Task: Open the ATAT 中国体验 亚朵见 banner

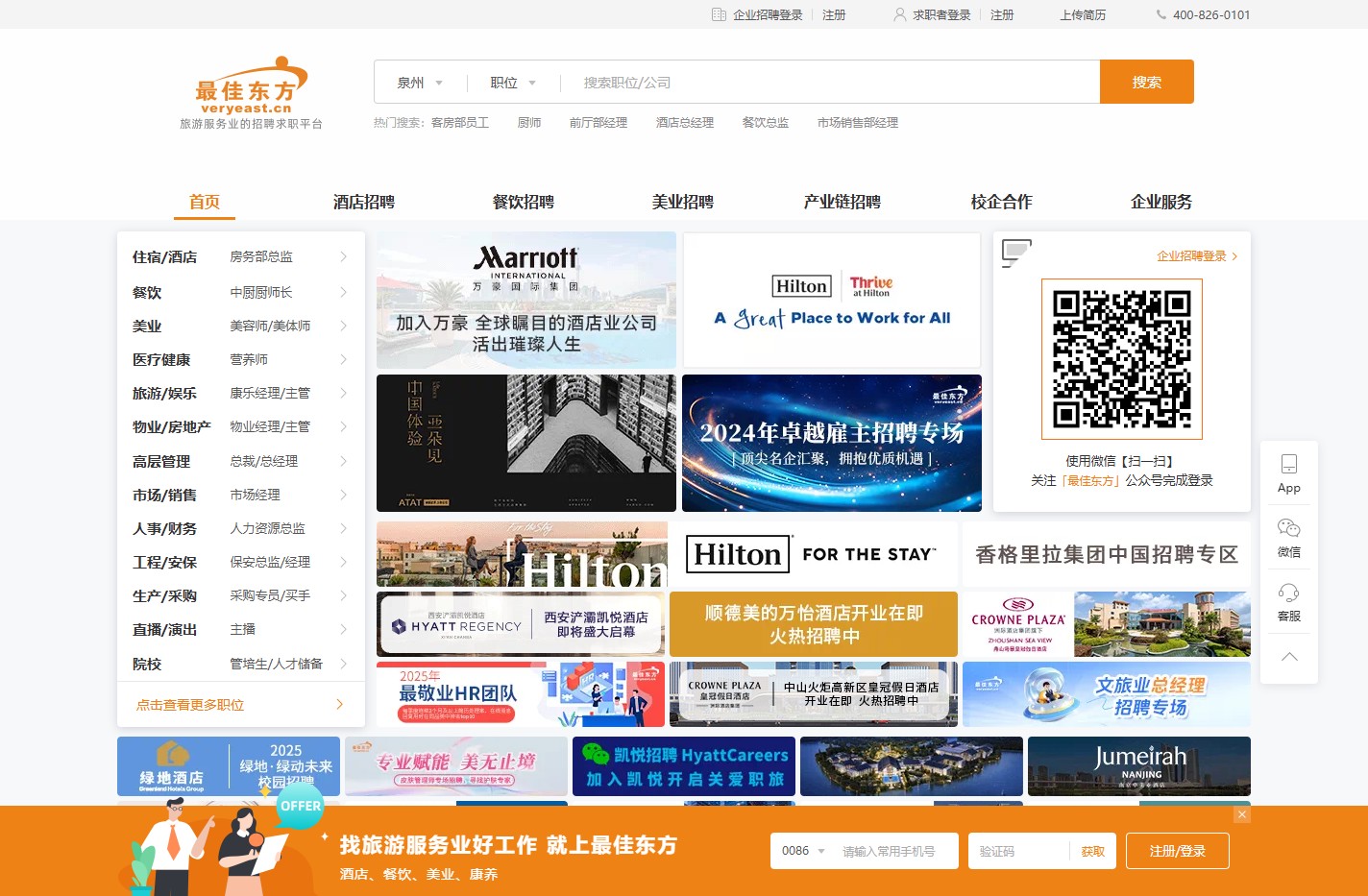Action: [x=526, y=443]
